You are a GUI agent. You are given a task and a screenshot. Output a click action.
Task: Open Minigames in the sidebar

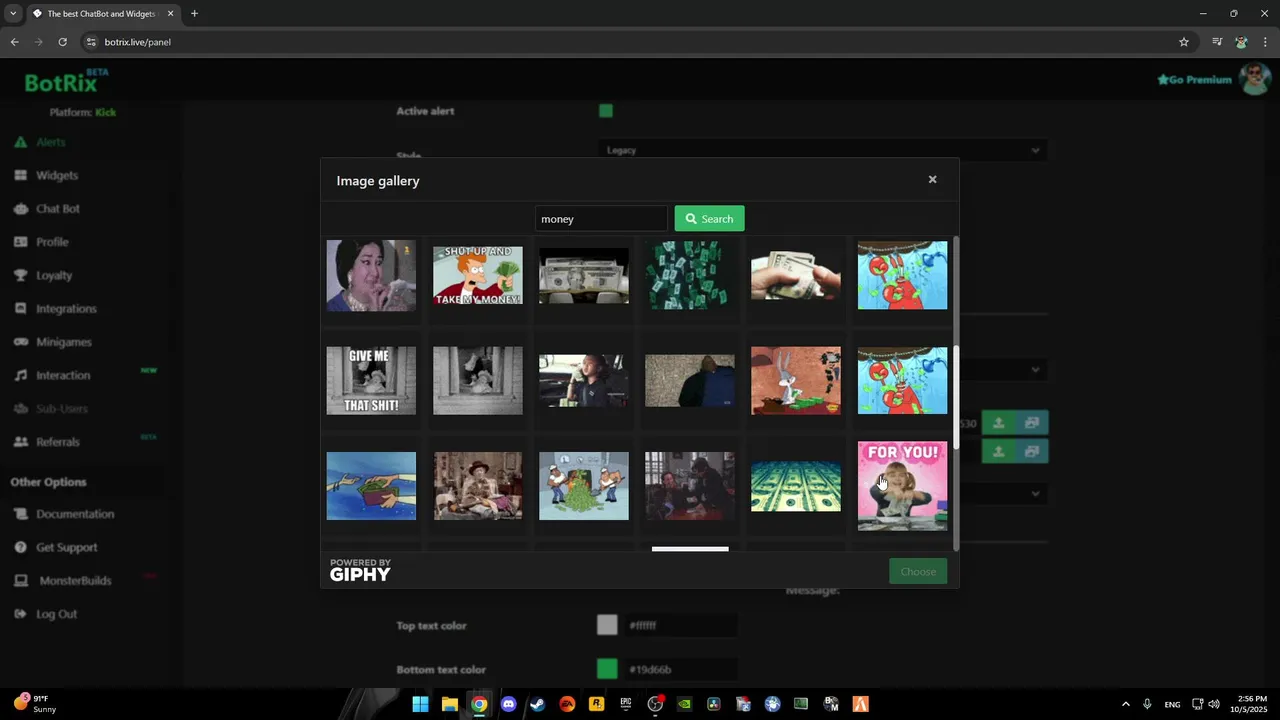[x=63, y=342]
